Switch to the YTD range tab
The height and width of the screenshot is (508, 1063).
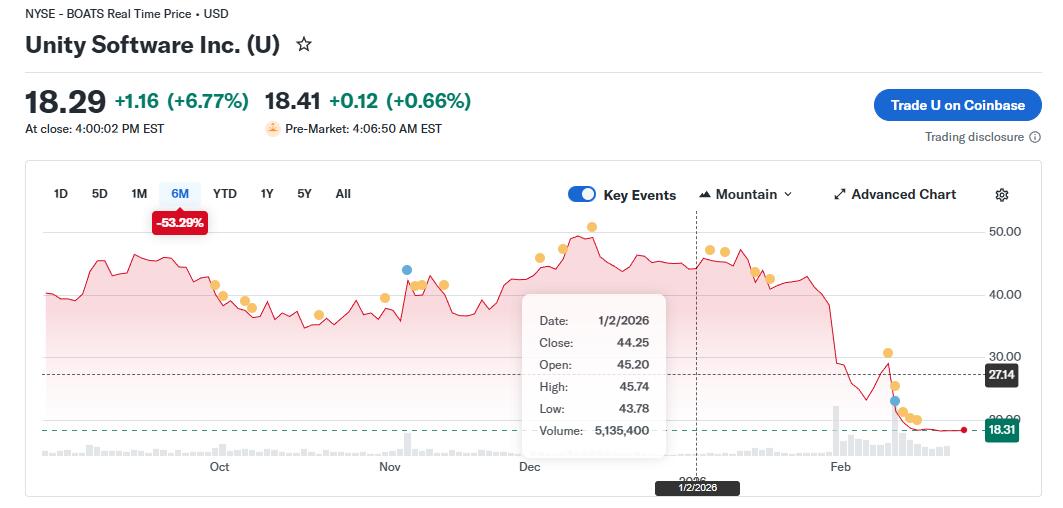pos(225,194)
